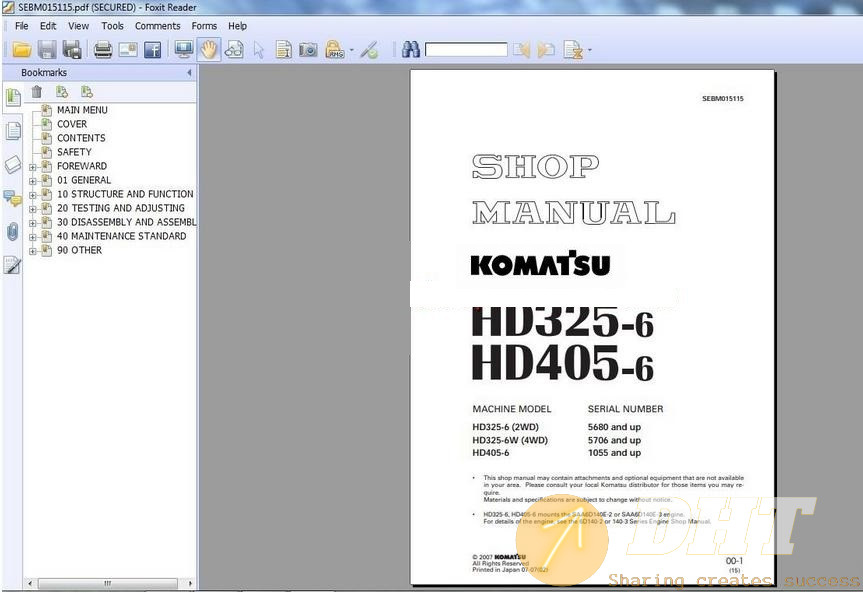Screen dimensions: 863x593
Task: Click the second add-bookmark icon in Bookmarks bar
Action: [x=86, y=92]
